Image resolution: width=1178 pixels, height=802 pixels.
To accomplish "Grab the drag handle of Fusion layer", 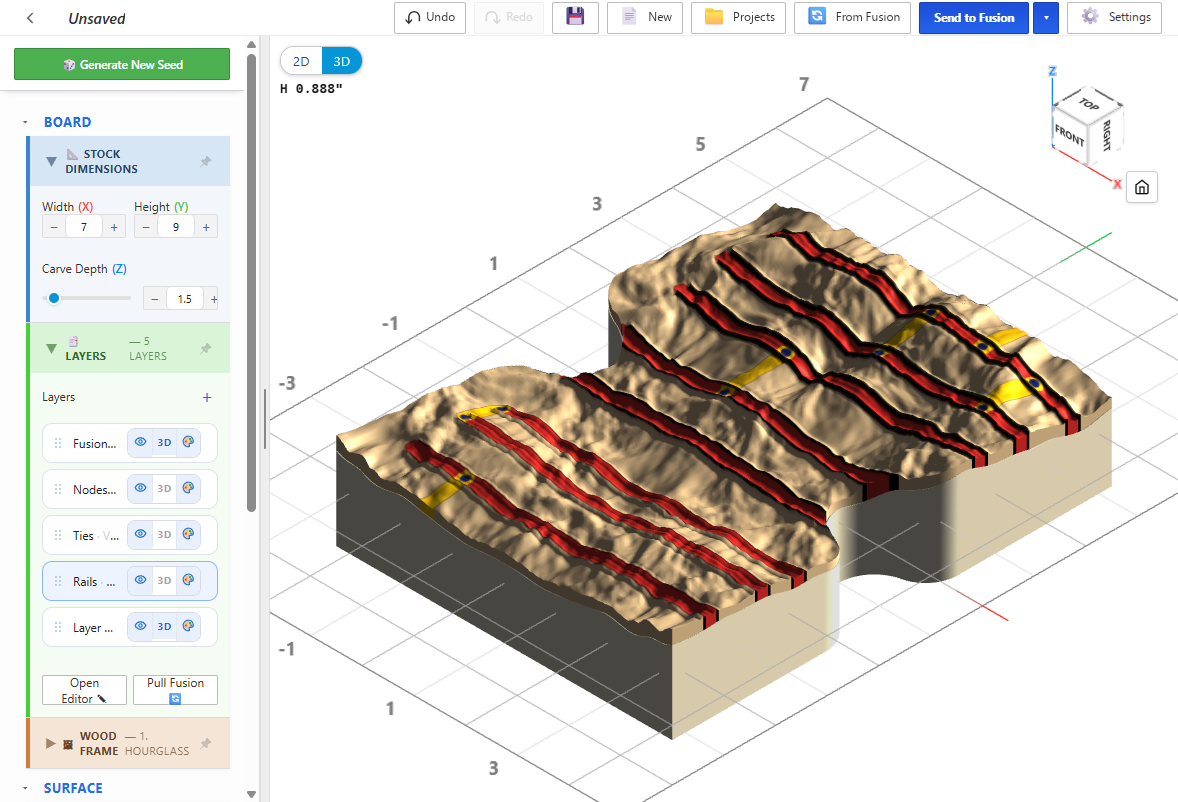I will [58, 443].
